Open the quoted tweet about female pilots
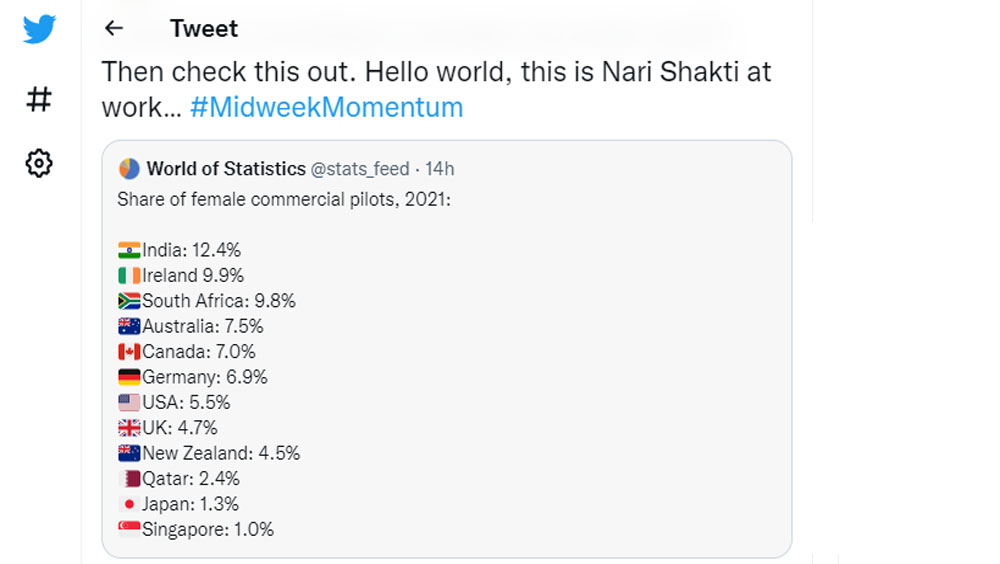The image size is (1000, 564). coord(446,349)
